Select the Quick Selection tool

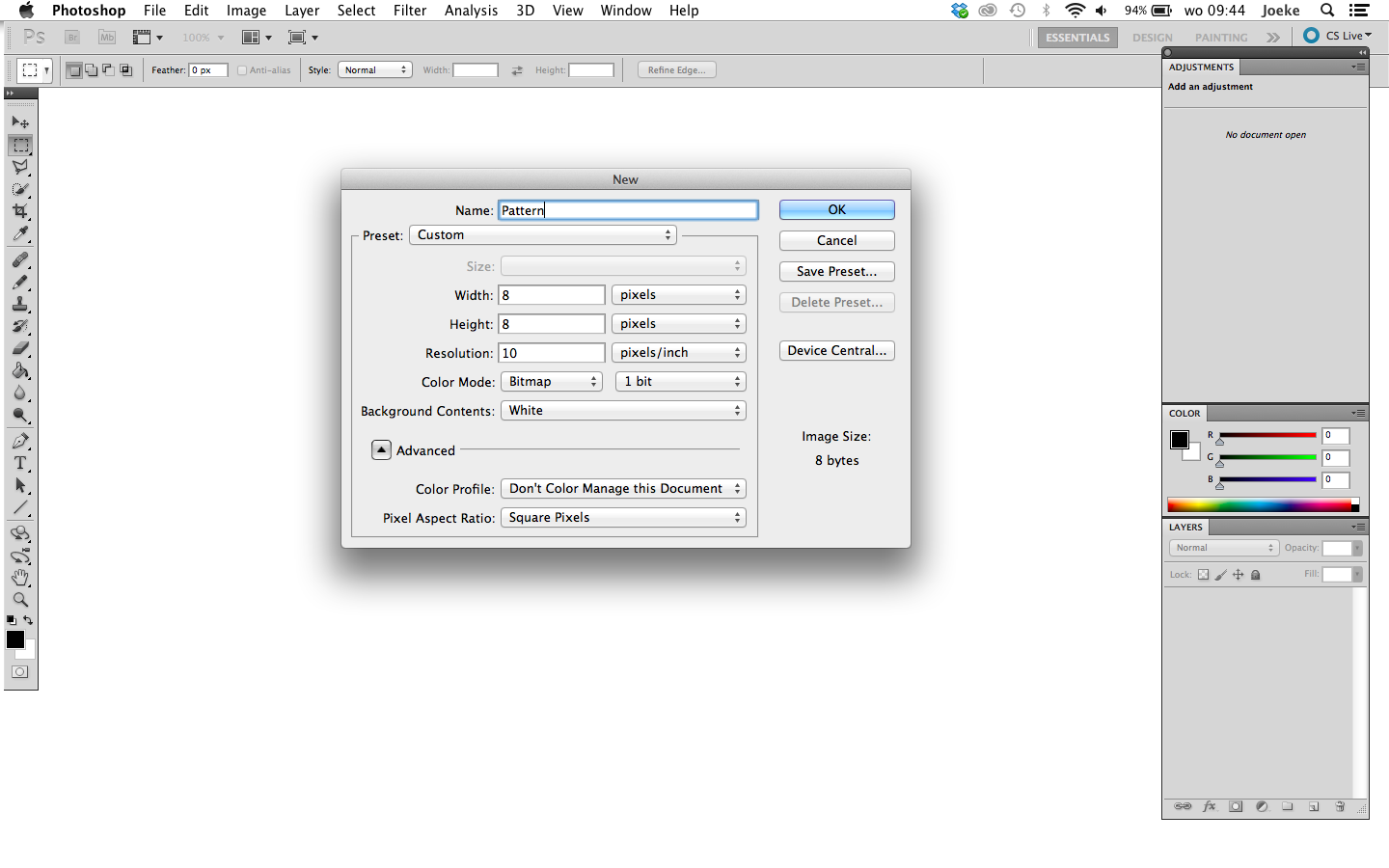click(x=20, y=189)
